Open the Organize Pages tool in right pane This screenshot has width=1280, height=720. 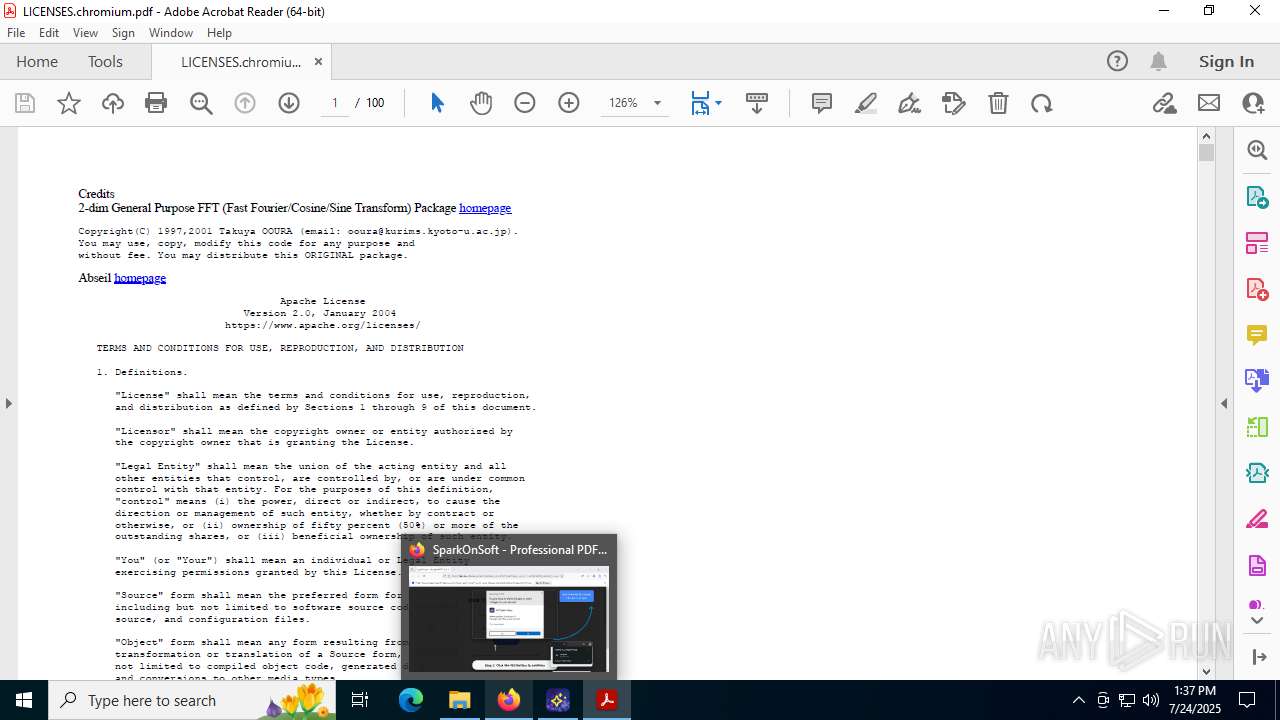pyautogui.click(x=1257, y=242)
